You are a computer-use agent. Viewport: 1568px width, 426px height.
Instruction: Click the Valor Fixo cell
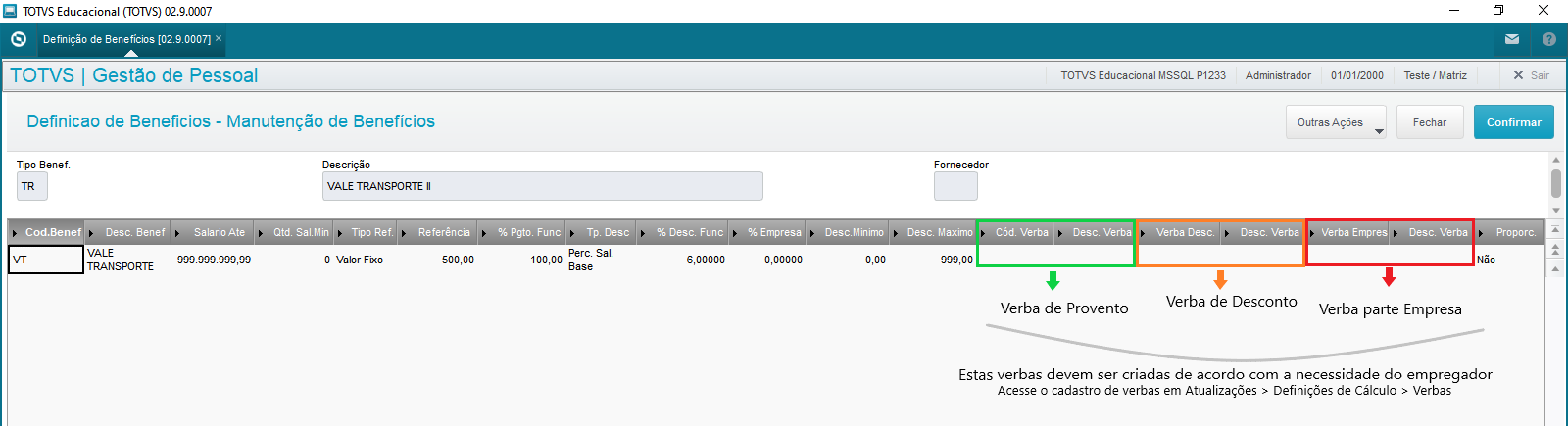click(x=366, y=260)
